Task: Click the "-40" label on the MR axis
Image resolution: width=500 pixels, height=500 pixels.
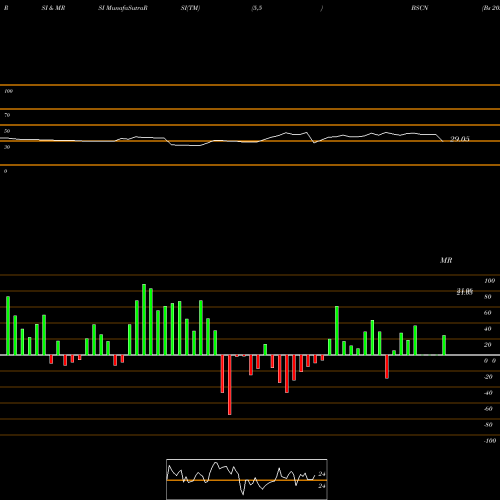Action: tap(488, 393)
